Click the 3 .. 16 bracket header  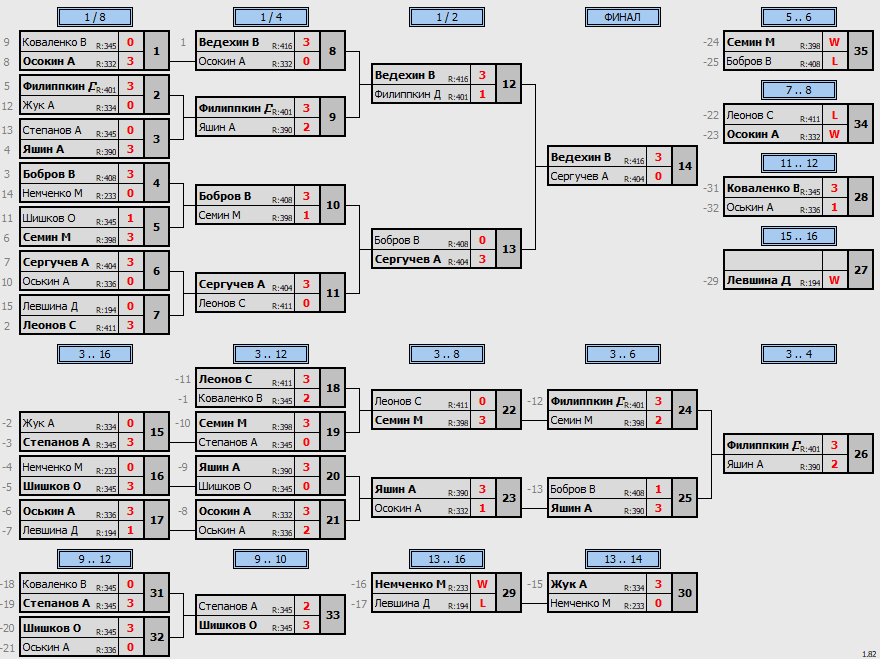(x=95, y=354)
